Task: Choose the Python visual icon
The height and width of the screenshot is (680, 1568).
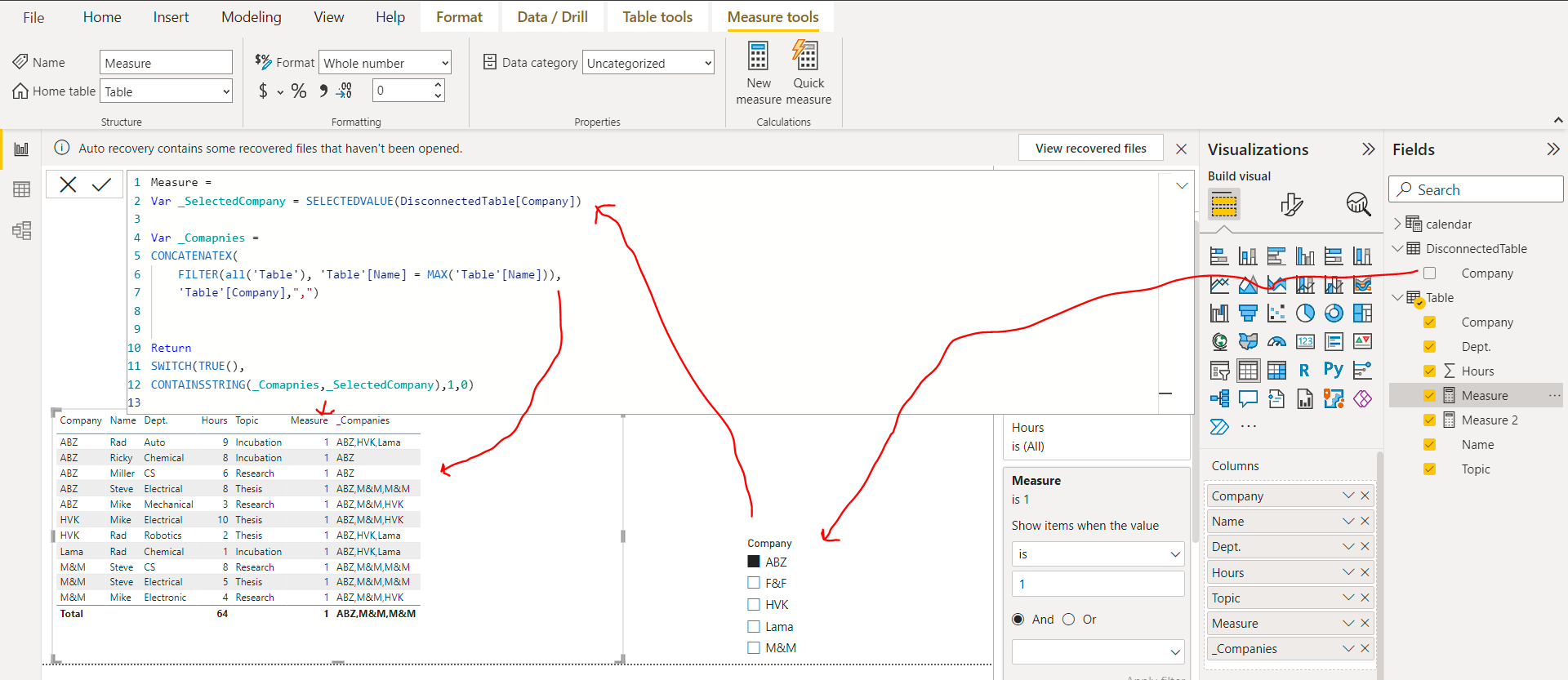Action: (x=1334, y=370)
